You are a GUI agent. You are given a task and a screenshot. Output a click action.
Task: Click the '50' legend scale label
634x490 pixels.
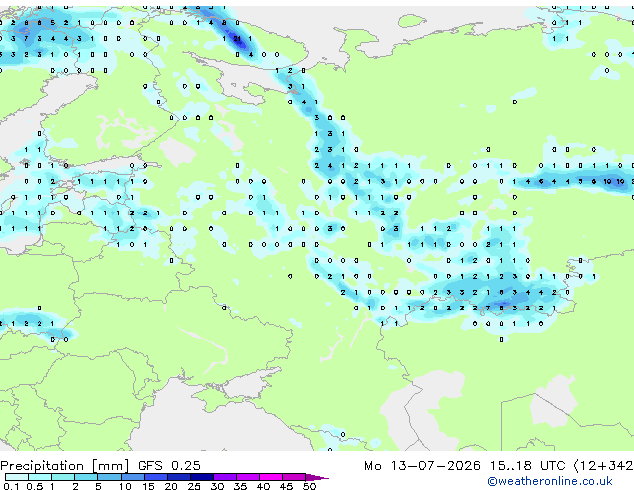[309, 486]
